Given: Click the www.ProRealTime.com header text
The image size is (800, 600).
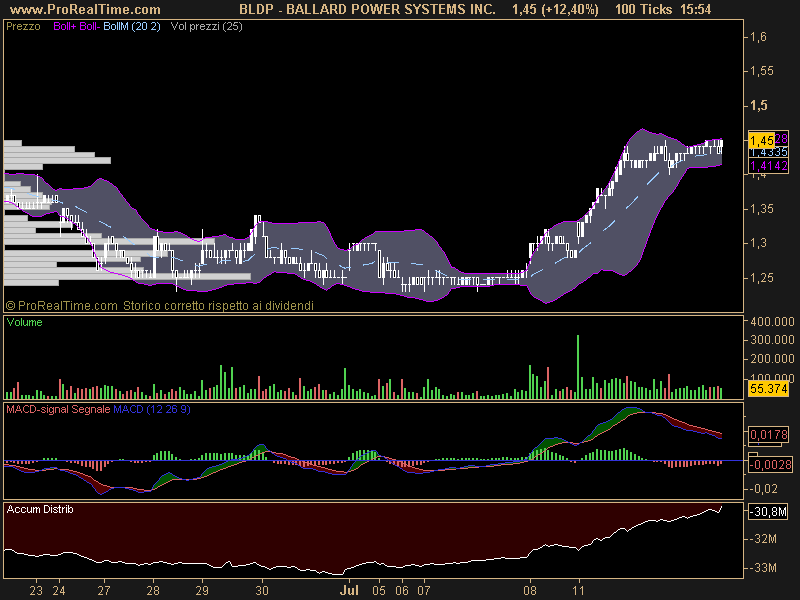Looking at the screenshot, I should tap(85, 9).
